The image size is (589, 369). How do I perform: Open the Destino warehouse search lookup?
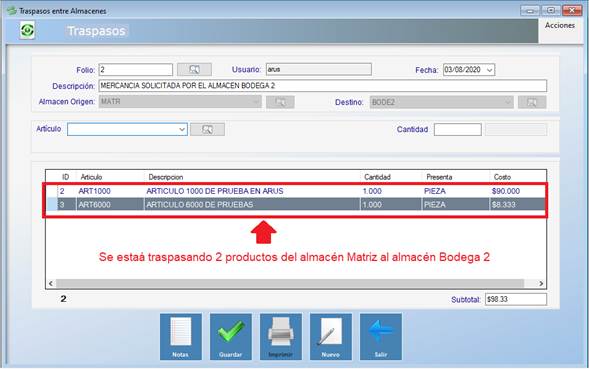pos(532,102)
